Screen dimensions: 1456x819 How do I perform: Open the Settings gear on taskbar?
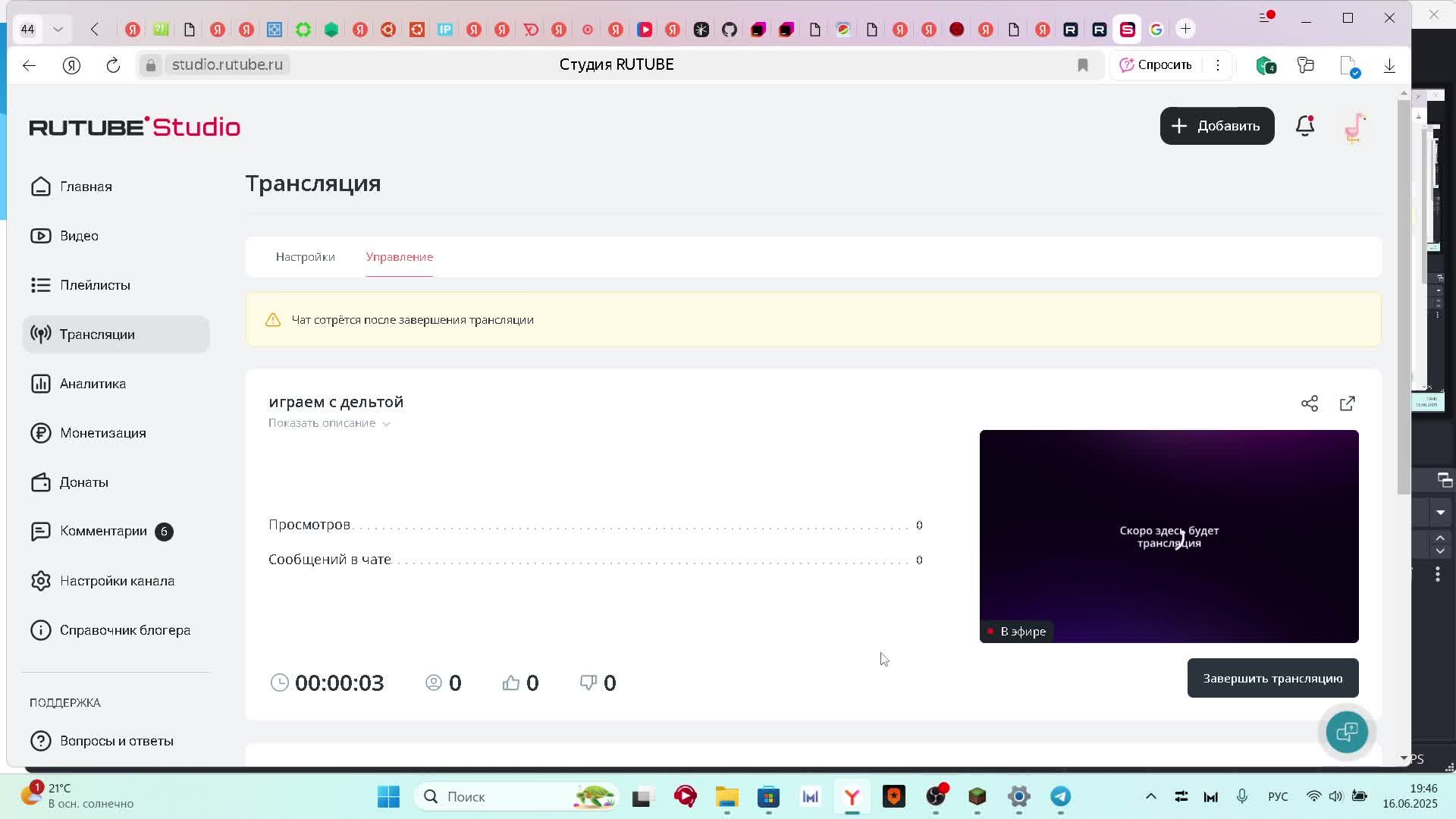click(x=1018, y=796)
